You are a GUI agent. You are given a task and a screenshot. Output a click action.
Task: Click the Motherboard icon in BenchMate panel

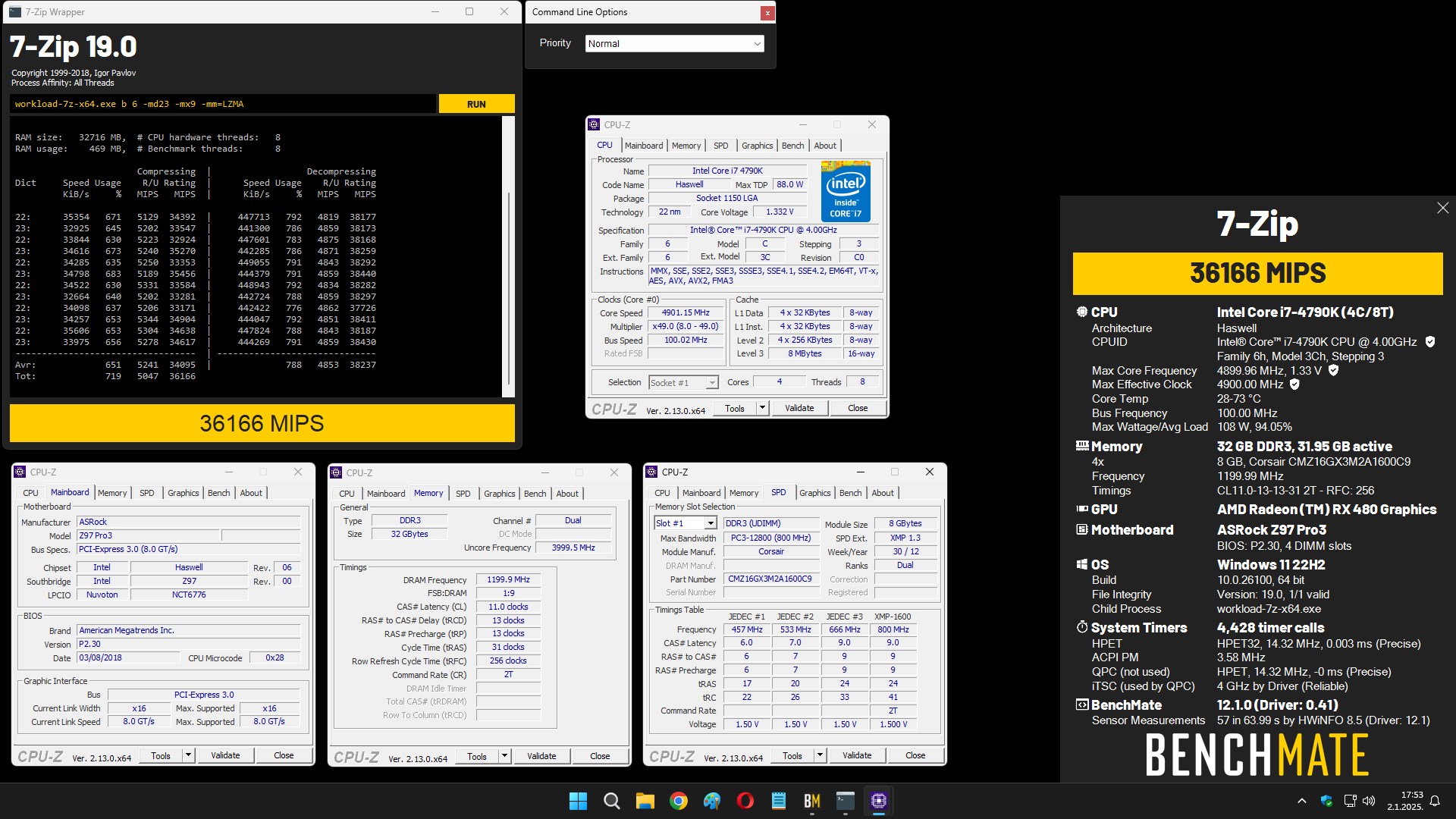click(1082, 529)
